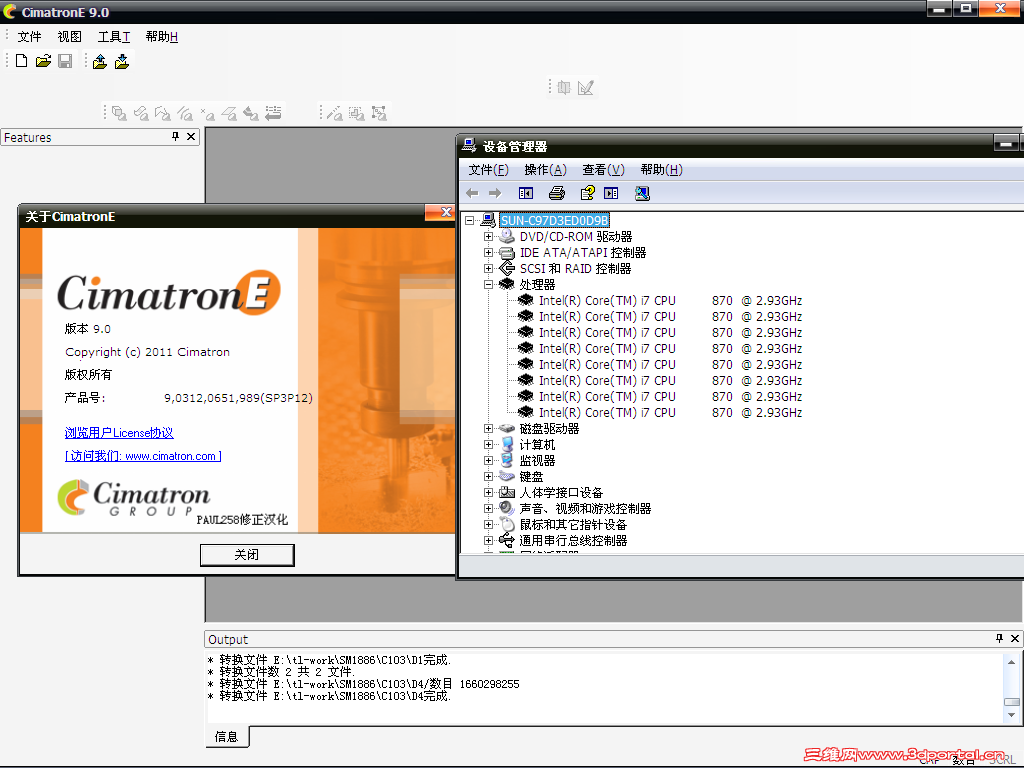Expand 通用串行总线控制器 node

(x=488, y=540)
